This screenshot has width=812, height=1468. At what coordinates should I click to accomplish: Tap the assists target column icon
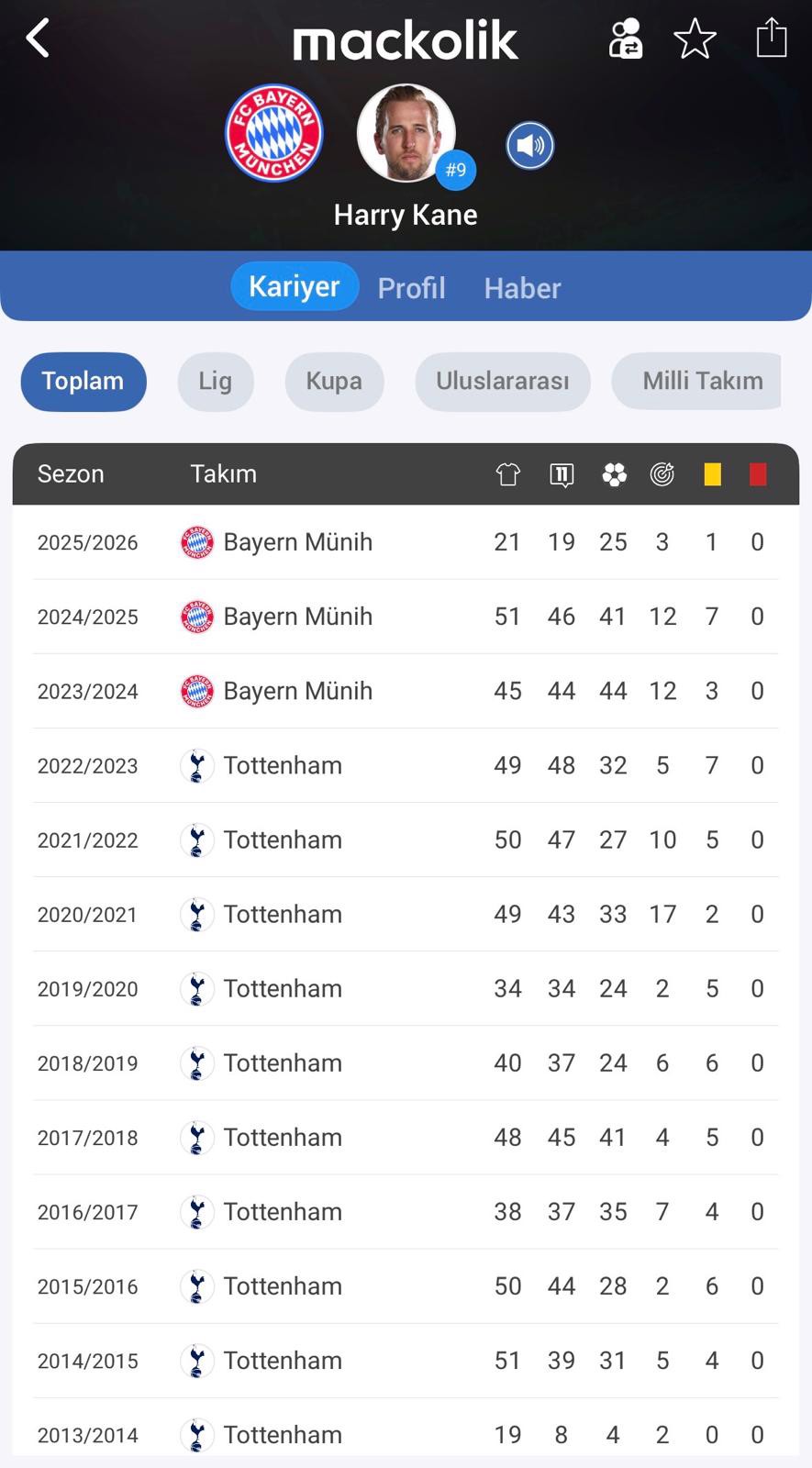662,474
